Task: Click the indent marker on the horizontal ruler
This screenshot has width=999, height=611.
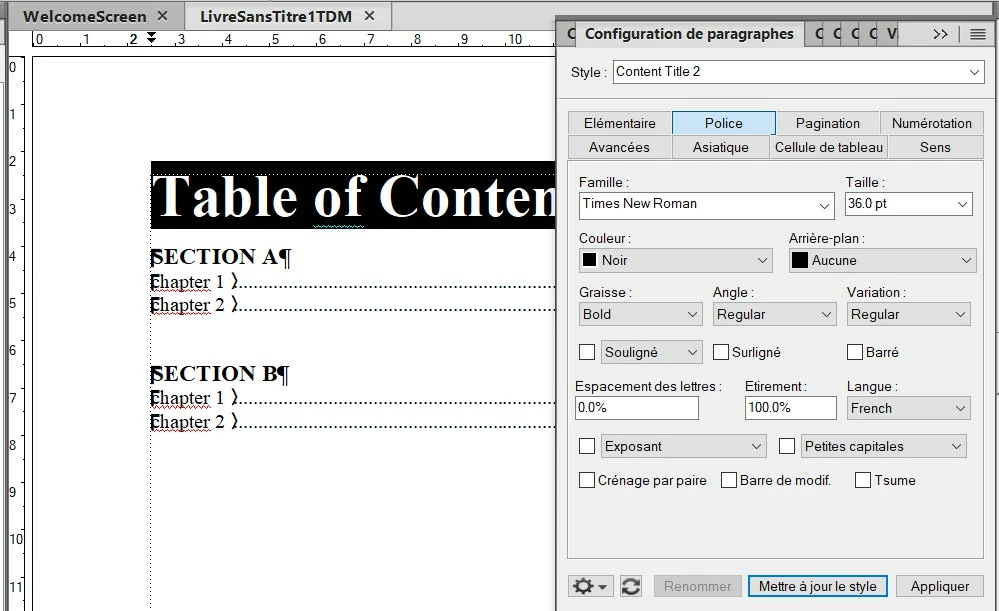Action: click(x=151, y=38)
